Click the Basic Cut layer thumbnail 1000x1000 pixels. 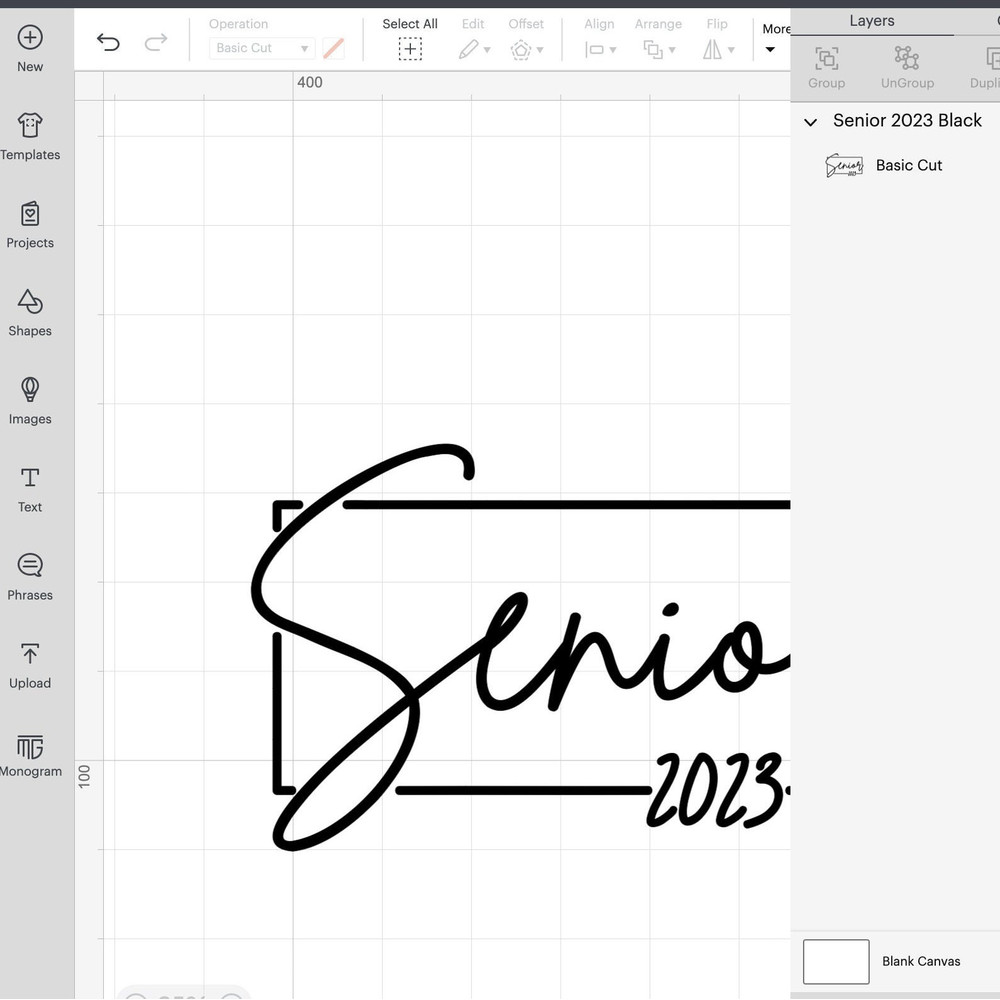pos(845,165)
